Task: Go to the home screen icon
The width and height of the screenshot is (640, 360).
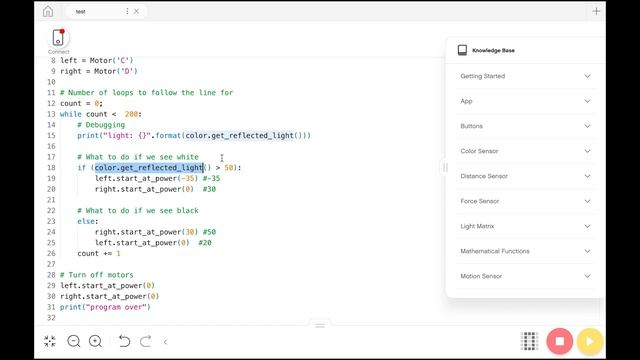Action: pos(48,11)
